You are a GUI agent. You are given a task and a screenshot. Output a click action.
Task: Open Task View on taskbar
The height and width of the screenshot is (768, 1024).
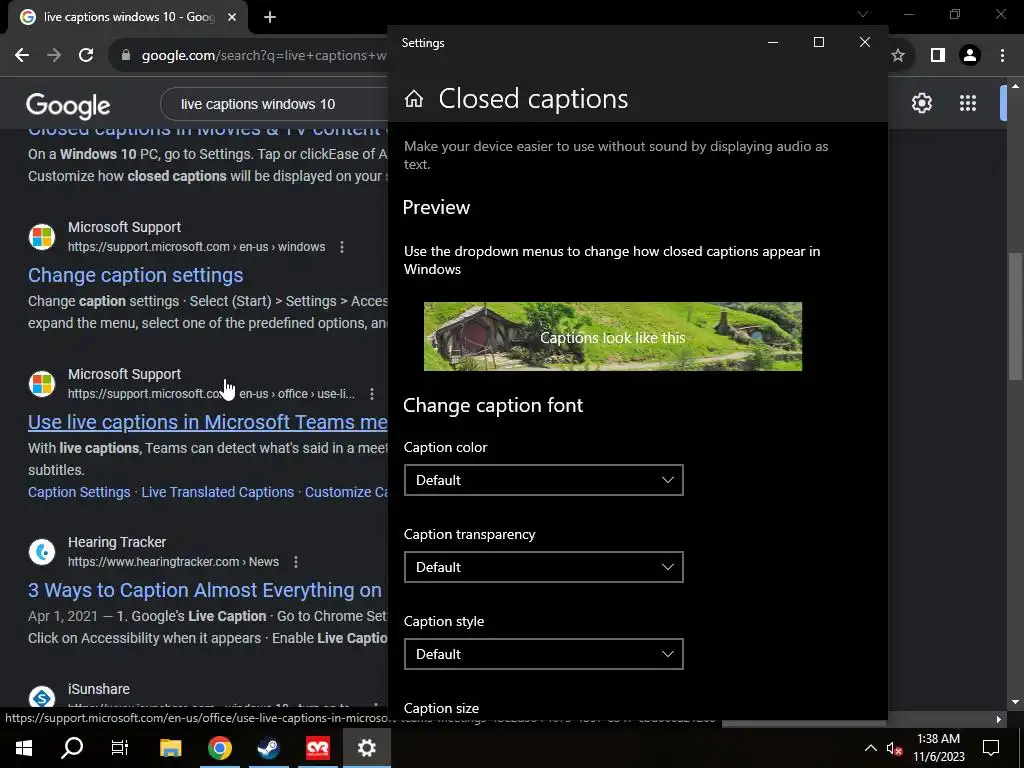(120, 748)
